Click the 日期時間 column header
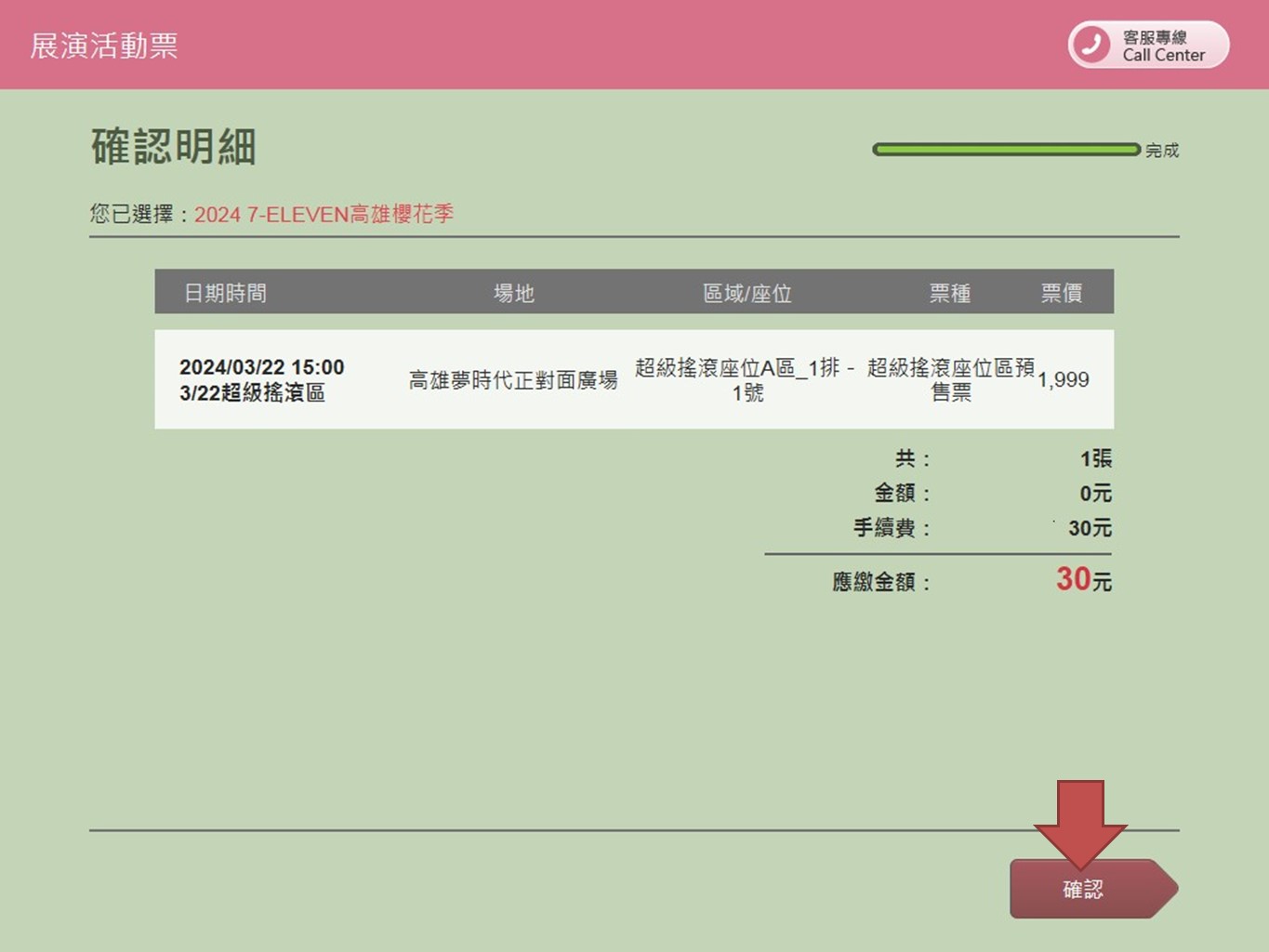The image size is (1269, 952). point(225,293)
